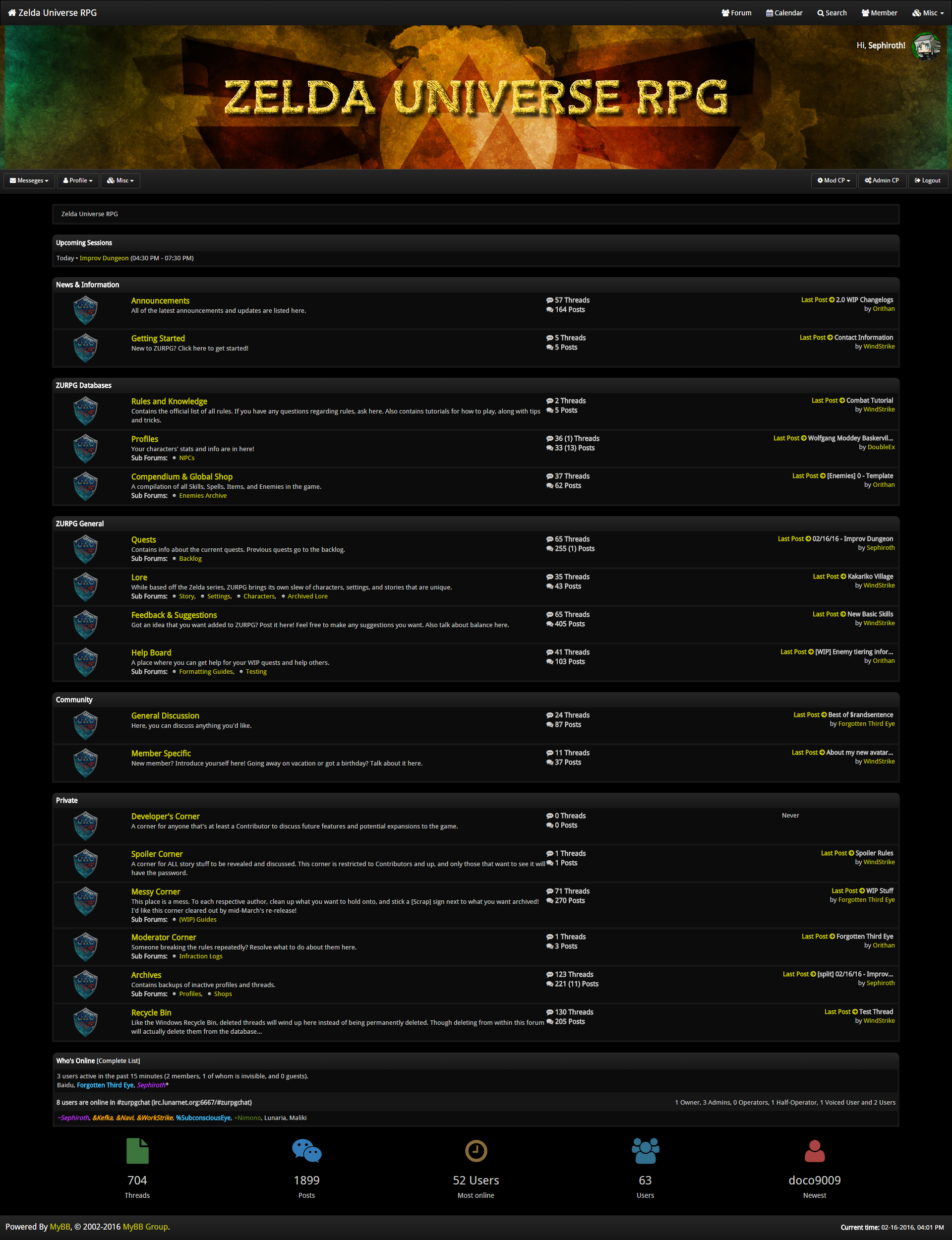Open the Spoiler Corner forum

pyautogui.click(x=157, y=854)
